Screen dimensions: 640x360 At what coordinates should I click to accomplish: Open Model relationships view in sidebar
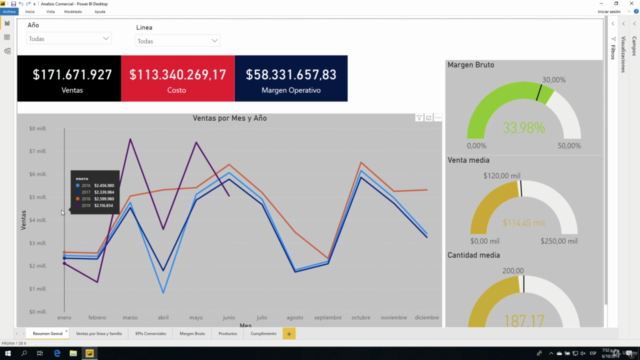coord(7,51)
